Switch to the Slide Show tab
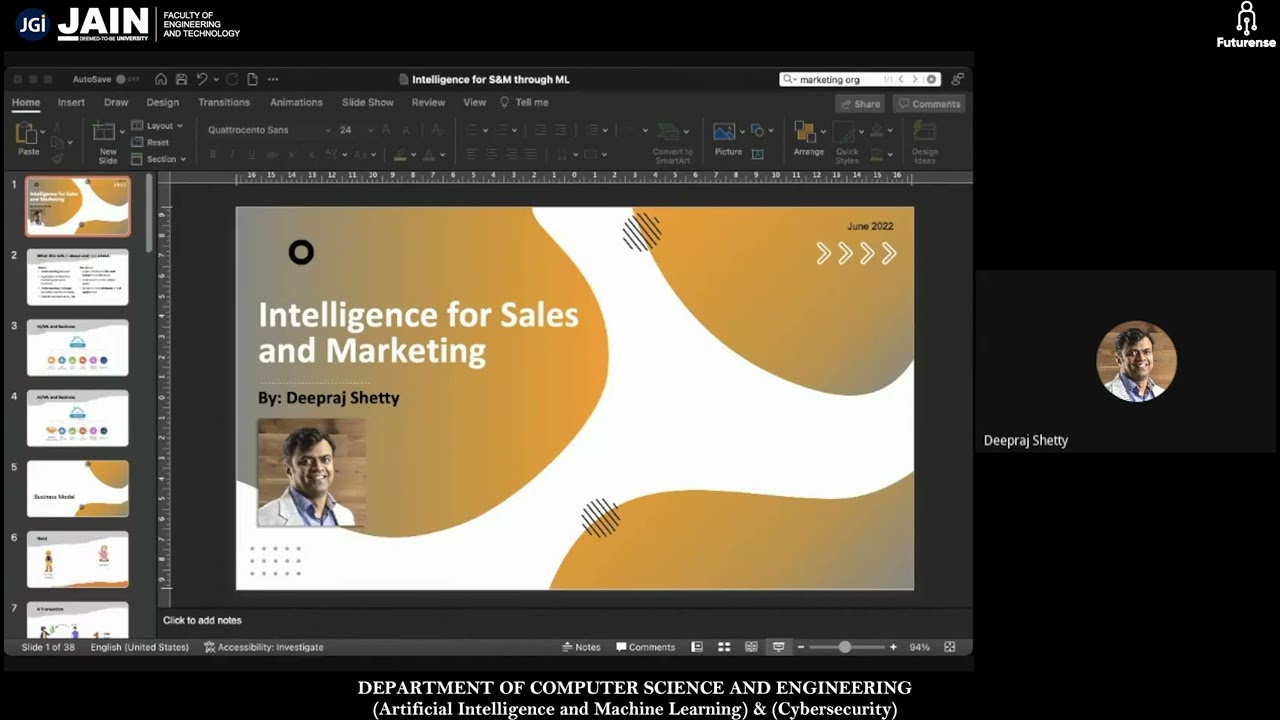Viewport: 1280px width, 720px height. point(368,102)
